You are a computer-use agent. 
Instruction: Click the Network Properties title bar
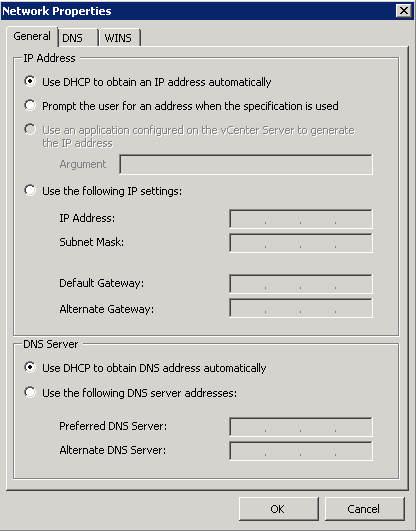click(x=198, y=11)
